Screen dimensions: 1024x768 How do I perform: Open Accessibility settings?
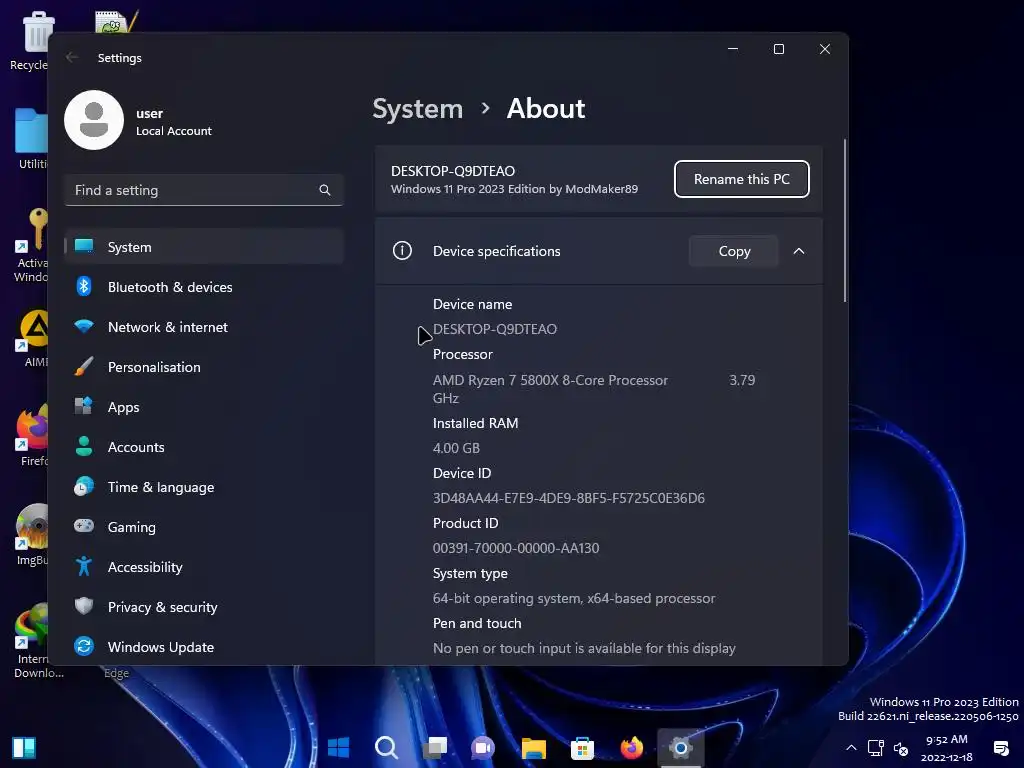click(204, 566)
